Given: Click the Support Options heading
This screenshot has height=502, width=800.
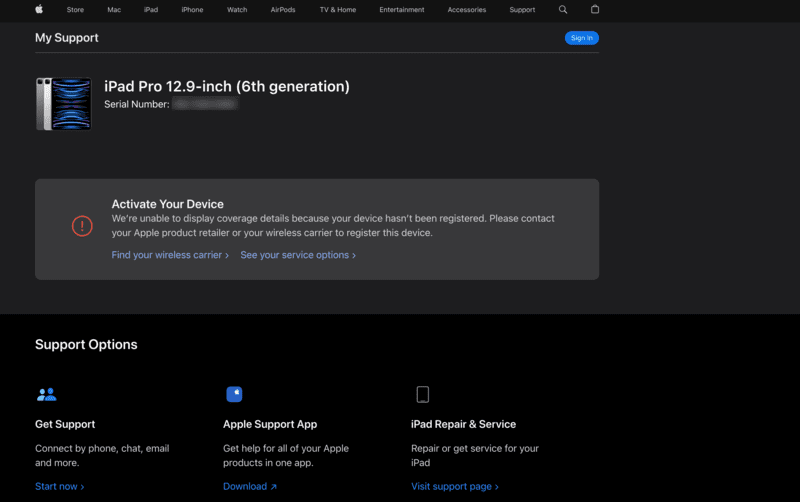Looking at the screenshot, I should coord(86,344).
